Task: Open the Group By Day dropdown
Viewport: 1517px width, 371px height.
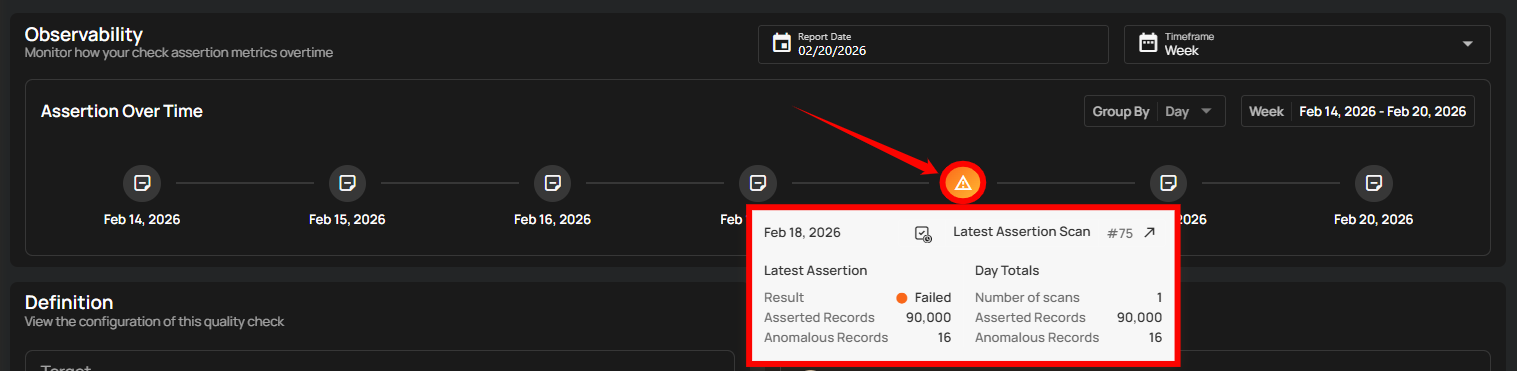Action: pyautogui.click(x=1154, y=111)
